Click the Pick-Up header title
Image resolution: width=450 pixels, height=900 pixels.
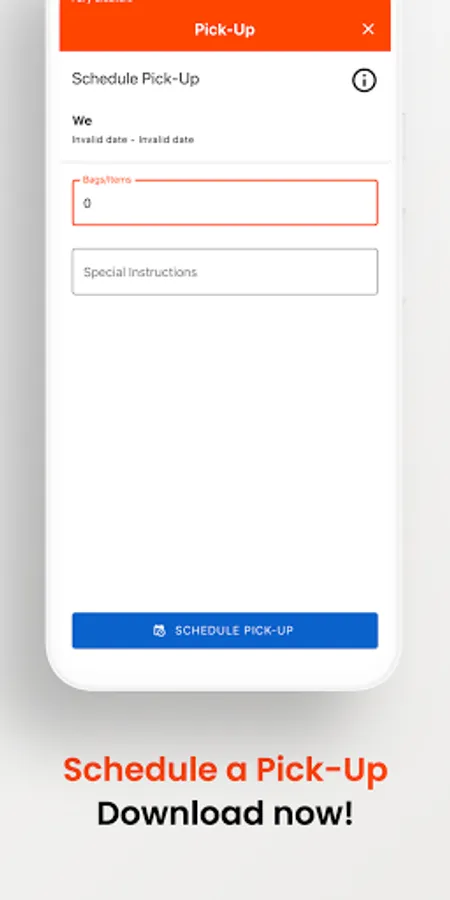click(x=224, y=30)
